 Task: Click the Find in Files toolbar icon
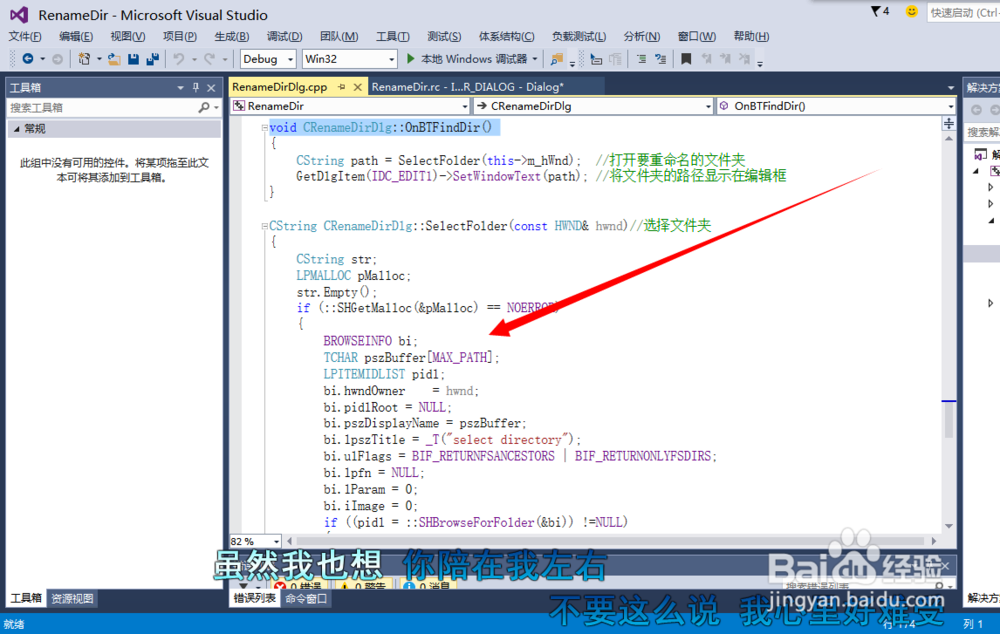tap(557, 59)
